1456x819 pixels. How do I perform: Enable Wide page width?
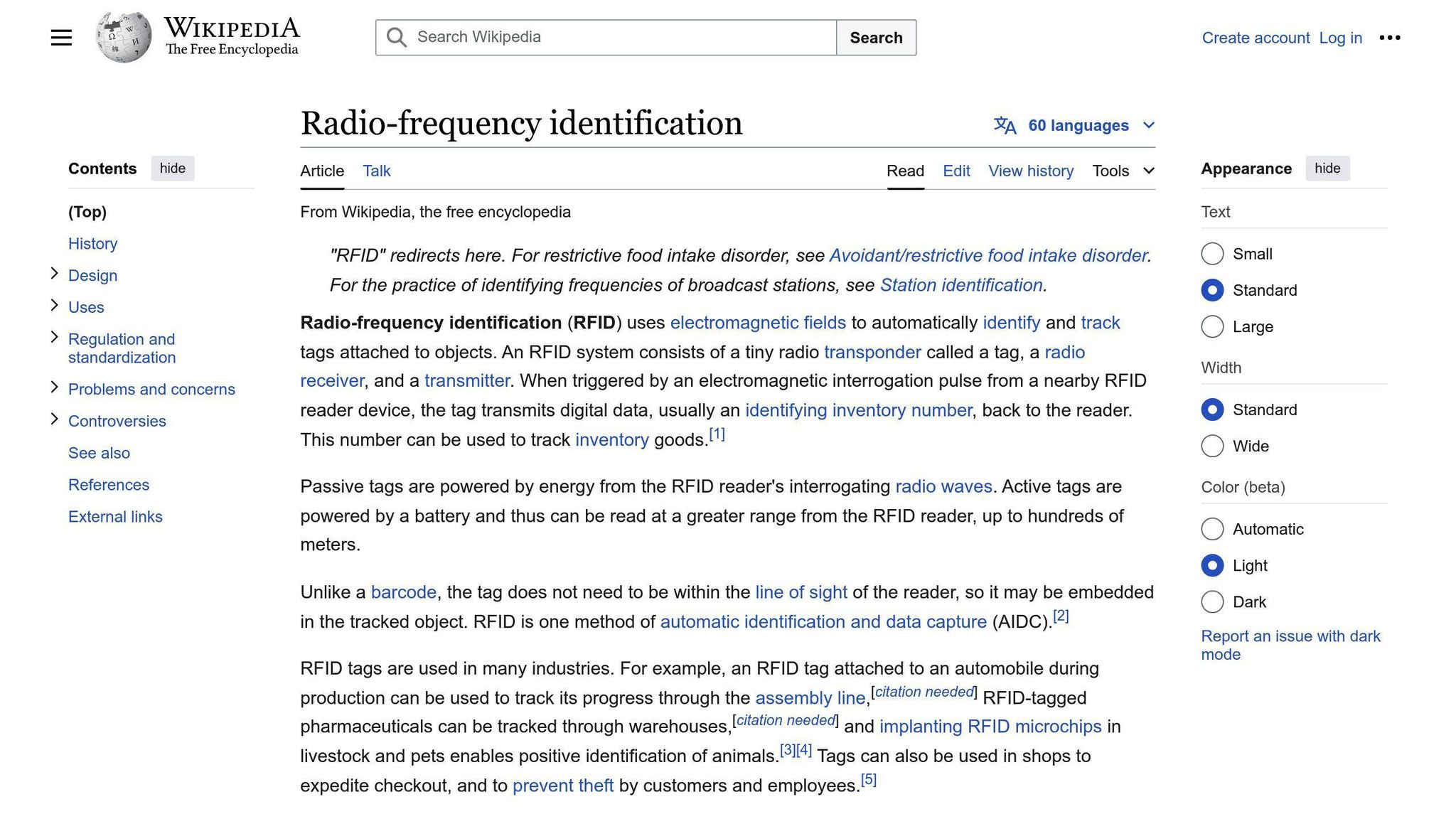(1212, 446)
